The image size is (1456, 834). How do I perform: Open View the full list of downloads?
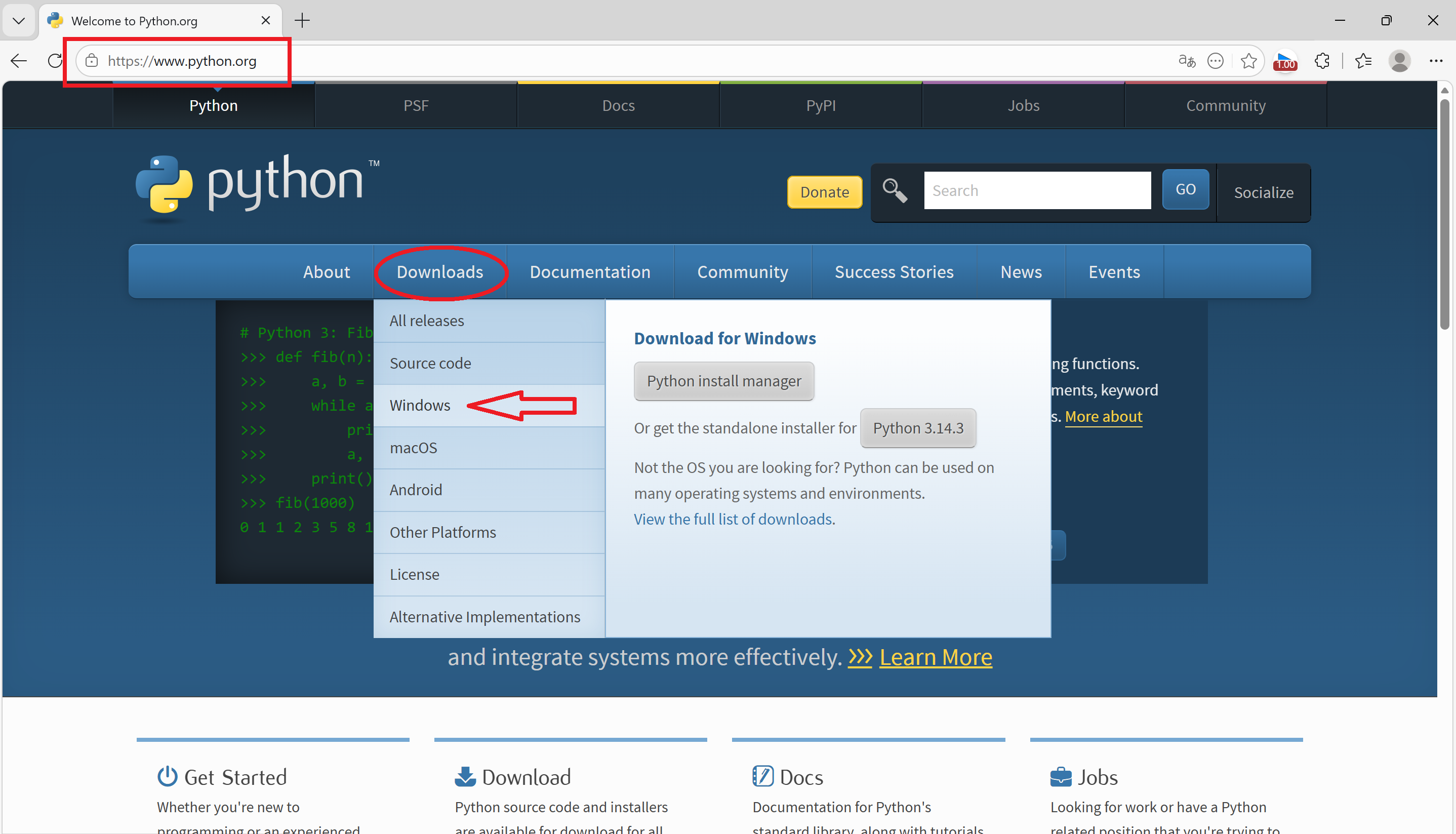[x=733, y=519]
